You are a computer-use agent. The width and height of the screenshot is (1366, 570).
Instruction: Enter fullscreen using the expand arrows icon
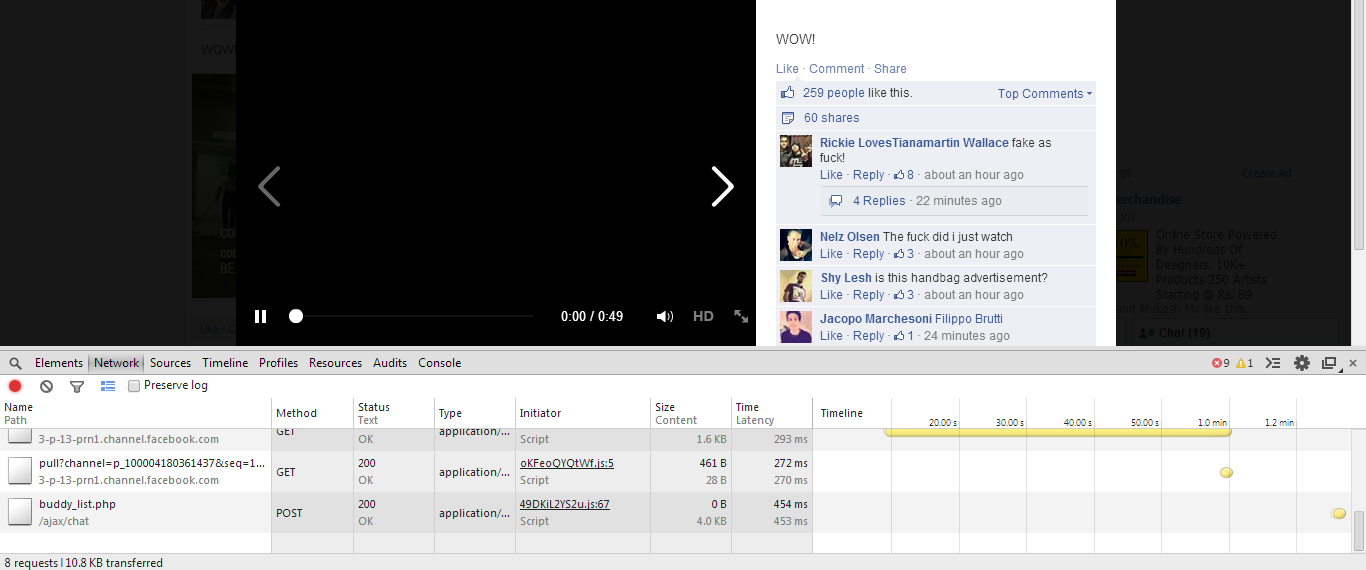[741, 316]
